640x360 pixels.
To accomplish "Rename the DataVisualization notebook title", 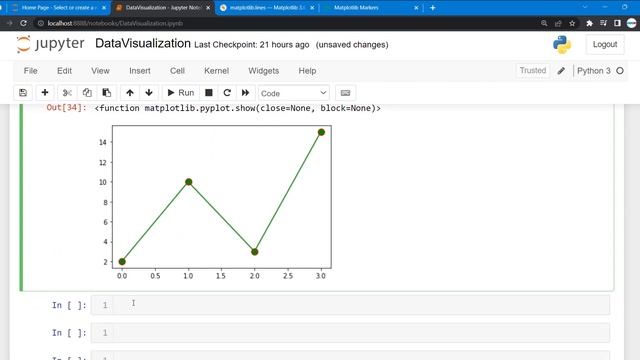I will click(143, 43).
